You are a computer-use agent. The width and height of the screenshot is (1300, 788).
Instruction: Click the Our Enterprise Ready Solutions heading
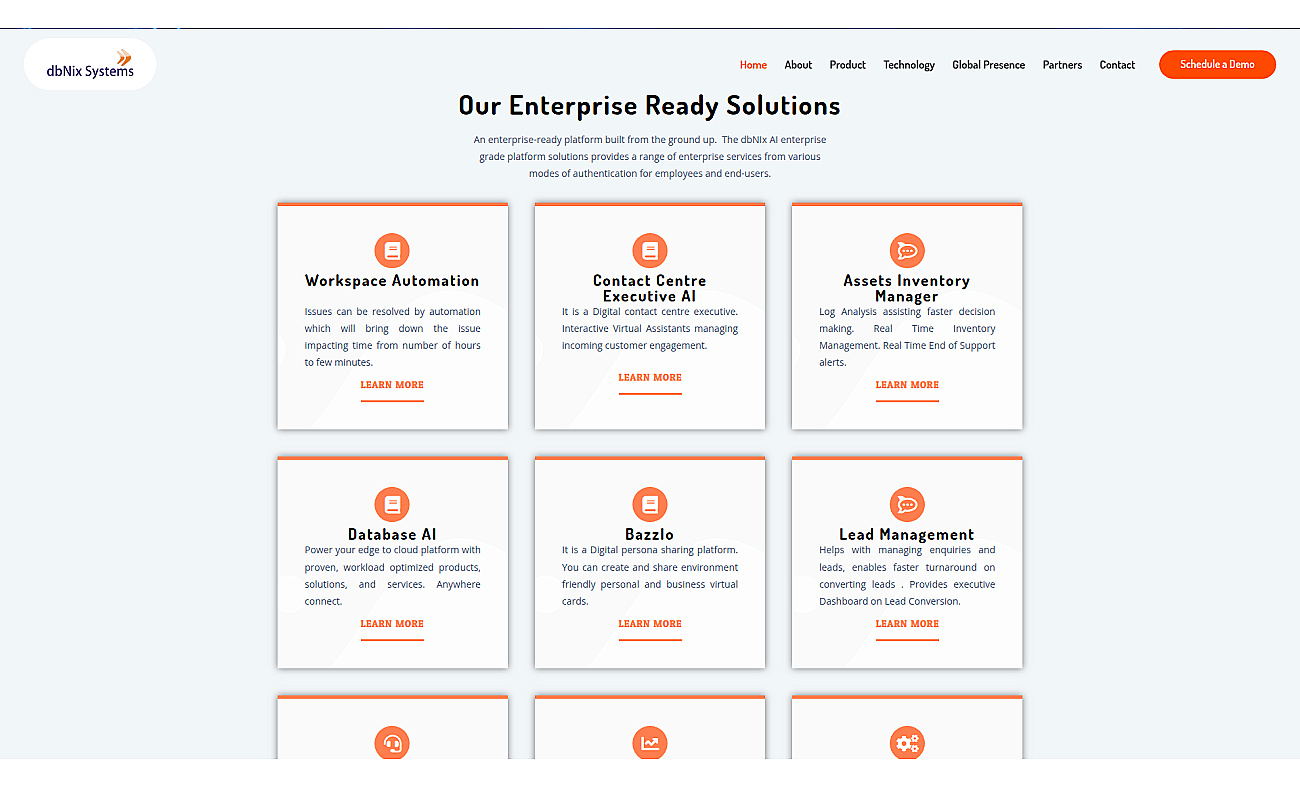(650, 106)
